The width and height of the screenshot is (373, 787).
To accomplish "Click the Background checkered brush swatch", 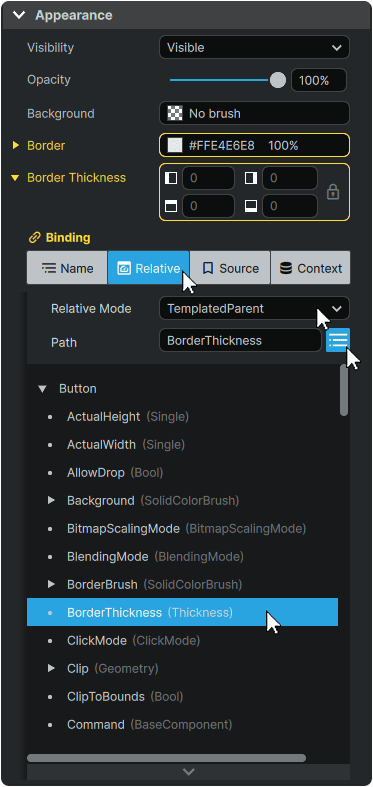I will [175, 113].
